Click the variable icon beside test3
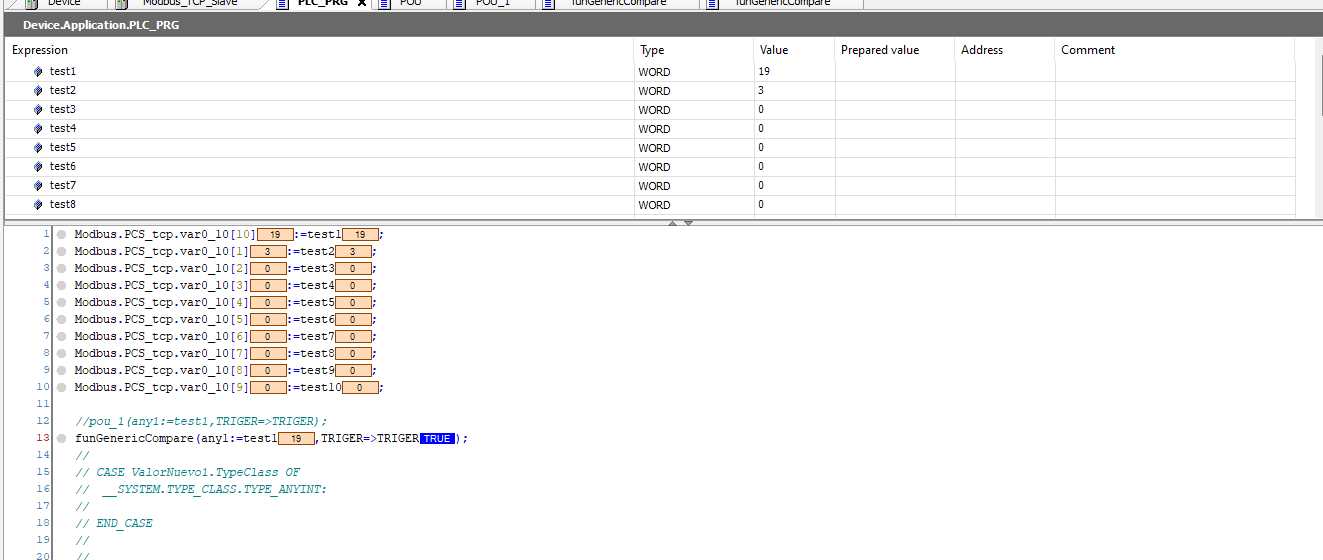1323x560 pixels. pyautogui.click(x=38, y=110)
